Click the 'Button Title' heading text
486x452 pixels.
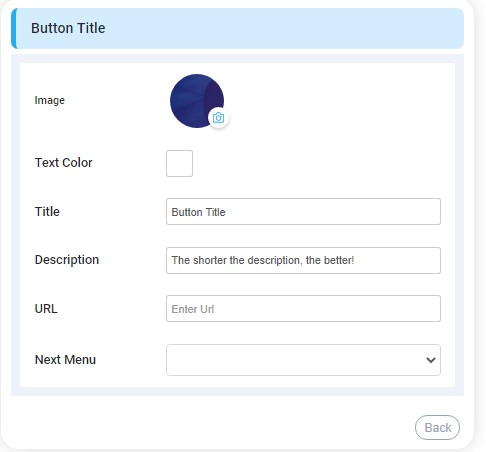[68, 28]
